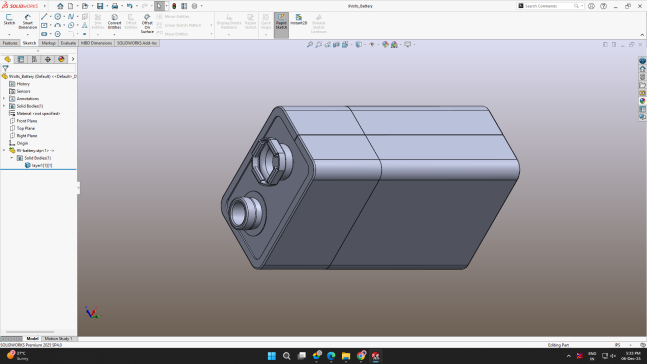Image resolution: width=647 pixels, height=364 pixels.
Task: Click the Instant2D tool
Action: tap(298, 19)
